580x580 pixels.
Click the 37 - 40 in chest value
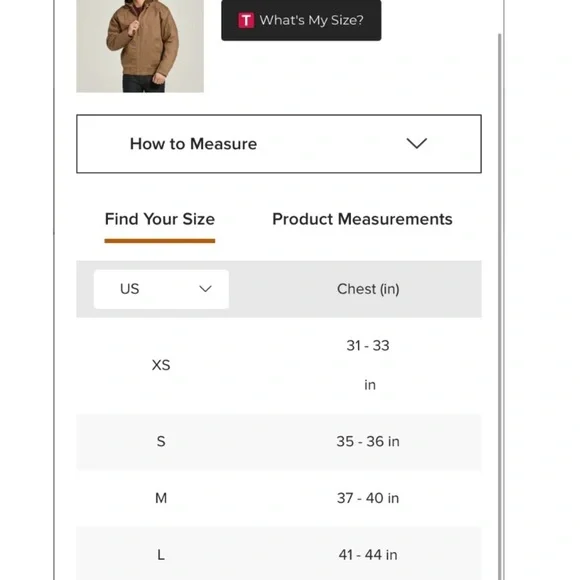click(368, 498)
